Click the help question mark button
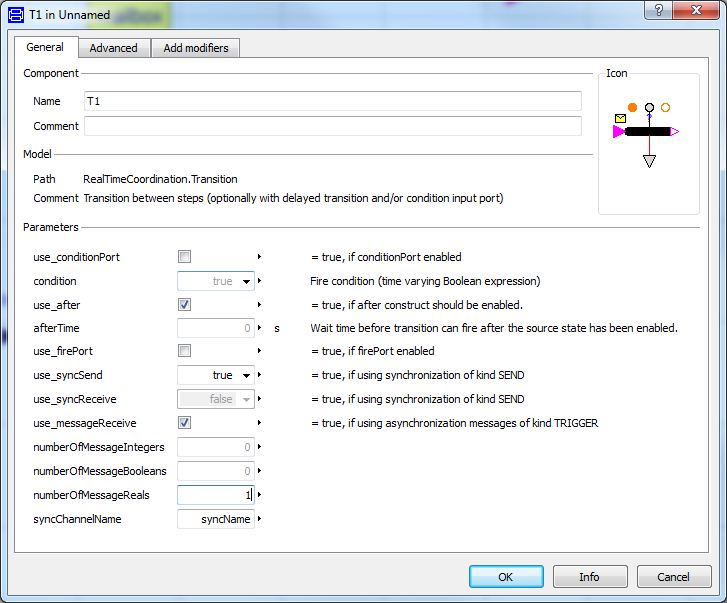Viewport: 727px width, 603px height. (x=657, y=11)
